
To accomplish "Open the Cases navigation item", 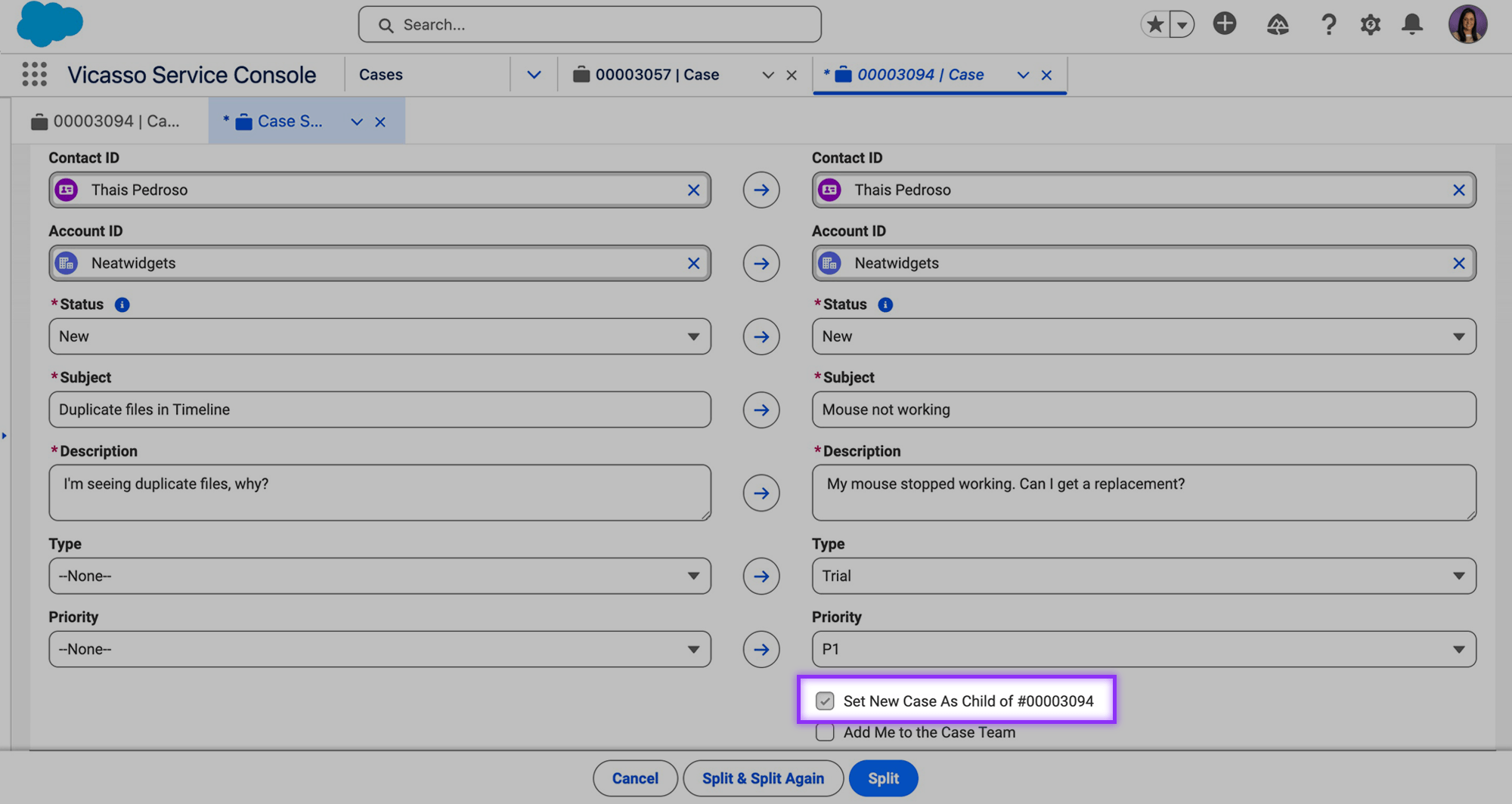I will coord(381,74).
